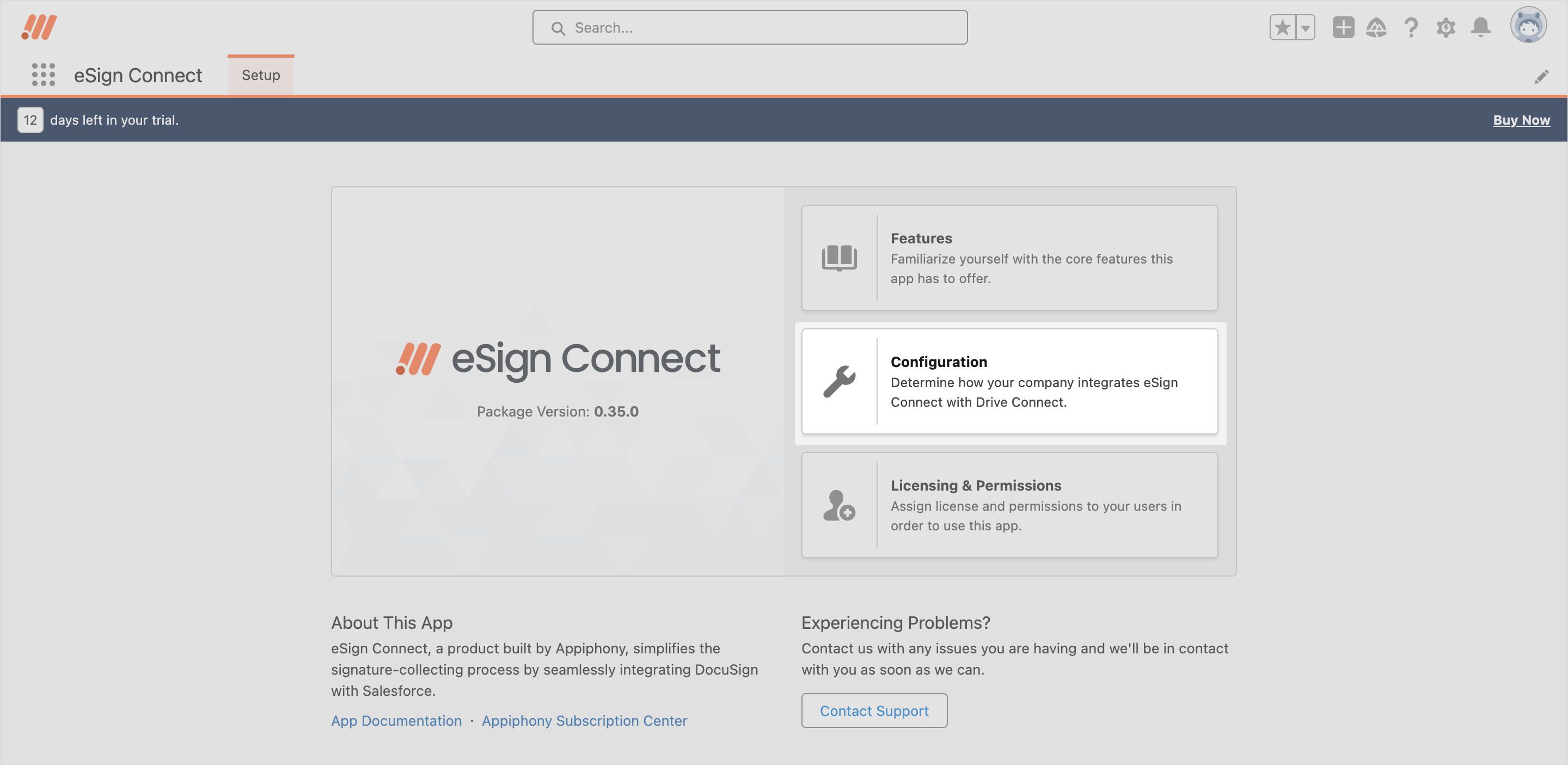Select the Setup tab
This screenshot has height=765, width=1568.
click(261, 75)
